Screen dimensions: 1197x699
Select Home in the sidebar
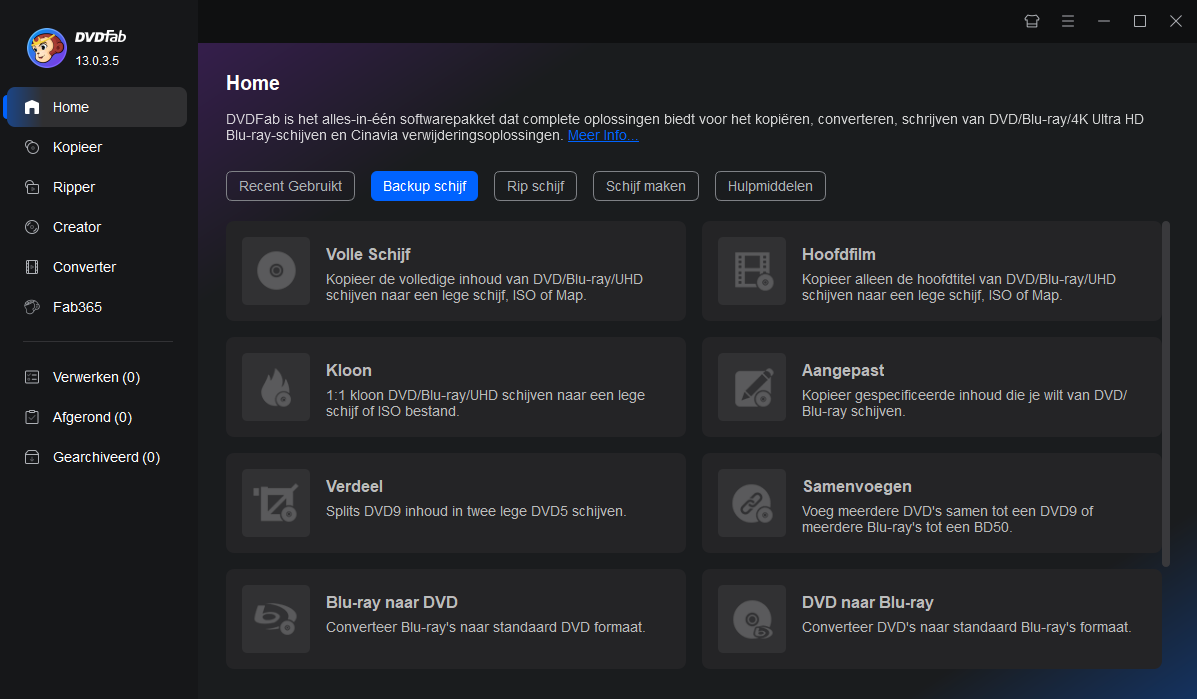pos(95,107)
